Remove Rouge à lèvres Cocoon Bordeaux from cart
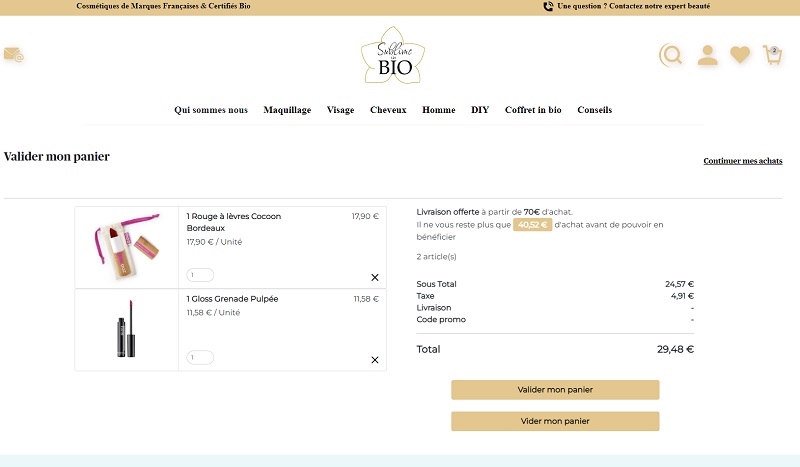The image size is (800, 467). click(x=375, y=277)
